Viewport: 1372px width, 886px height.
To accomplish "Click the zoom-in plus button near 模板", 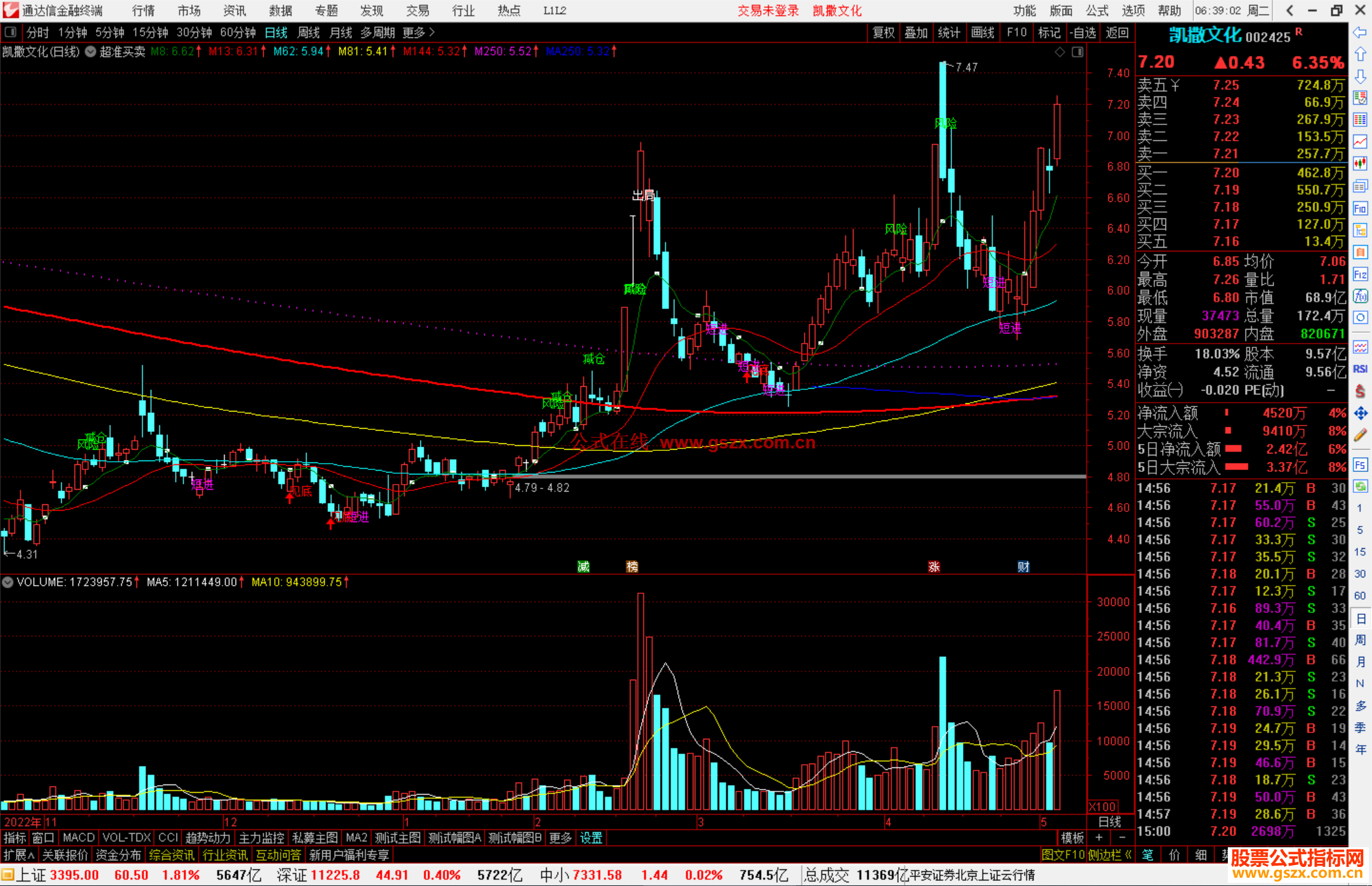I will click(x=1099, y=838).
